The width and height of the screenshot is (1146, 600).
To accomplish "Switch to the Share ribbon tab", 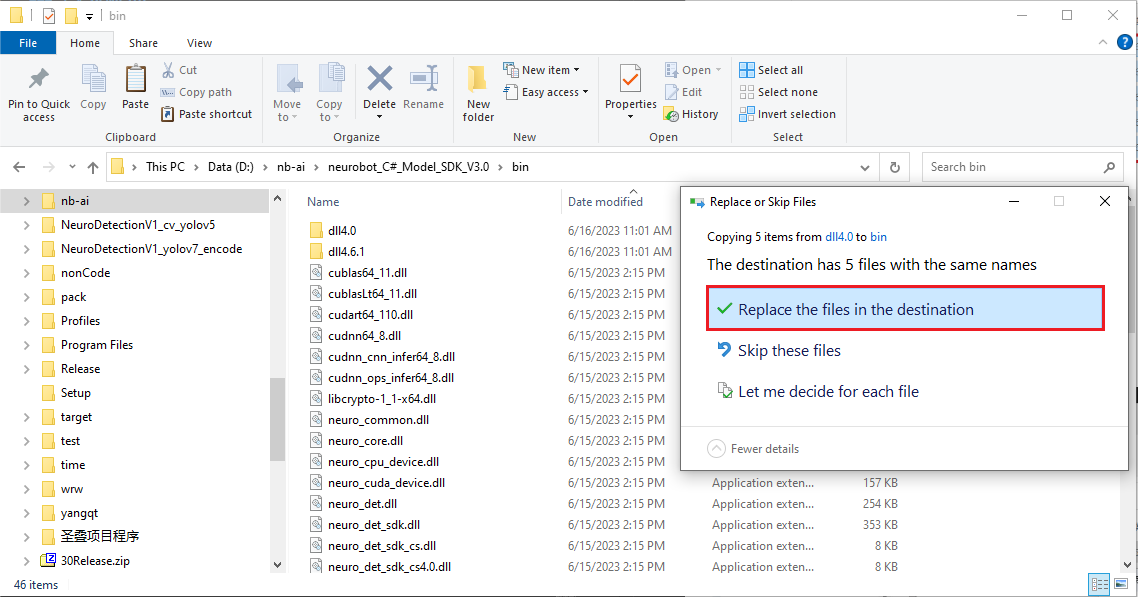I will [143, 43].
